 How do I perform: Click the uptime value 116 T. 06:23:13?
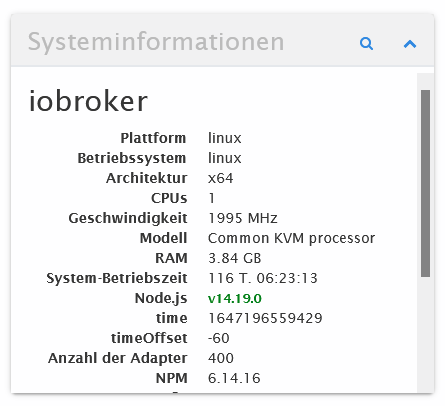pos(263,278)
